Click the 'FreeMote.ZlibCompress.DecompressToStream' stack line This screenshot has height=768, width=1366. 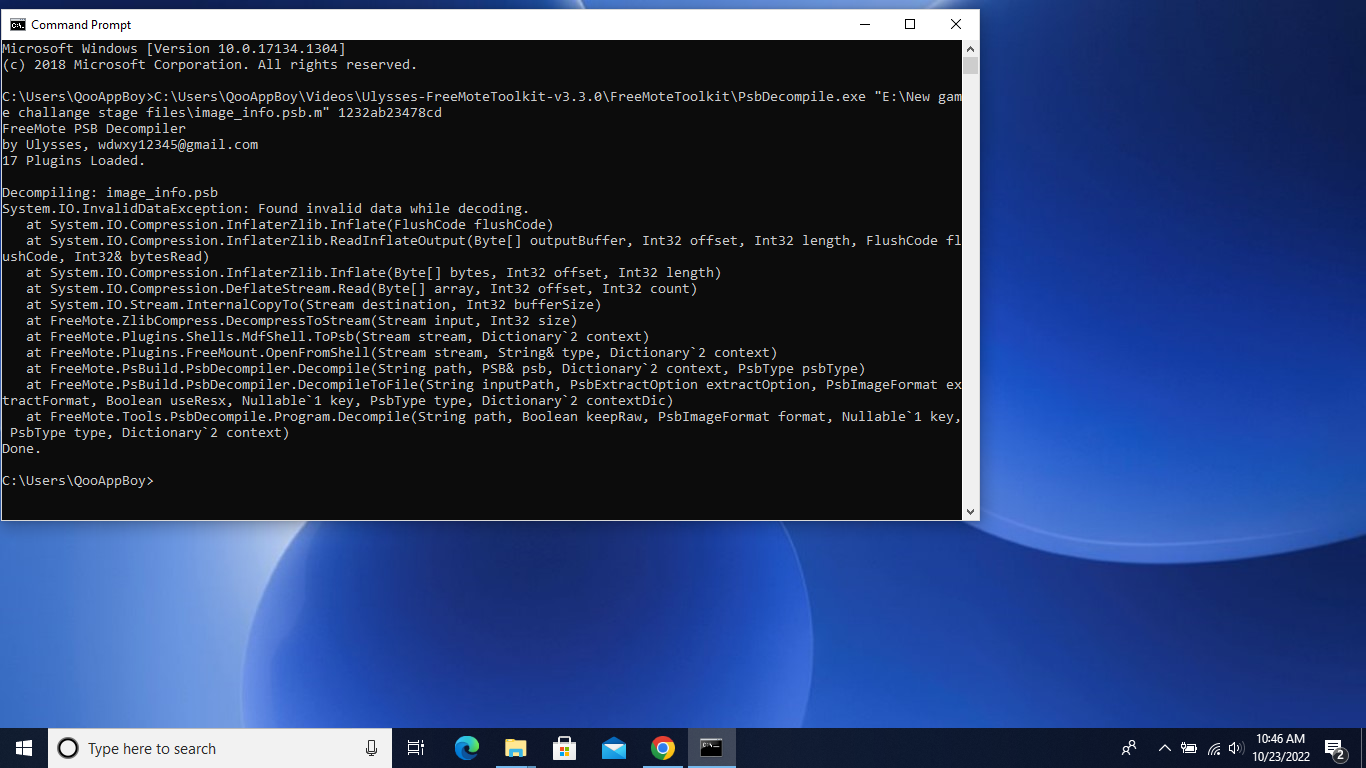(302, 320)
